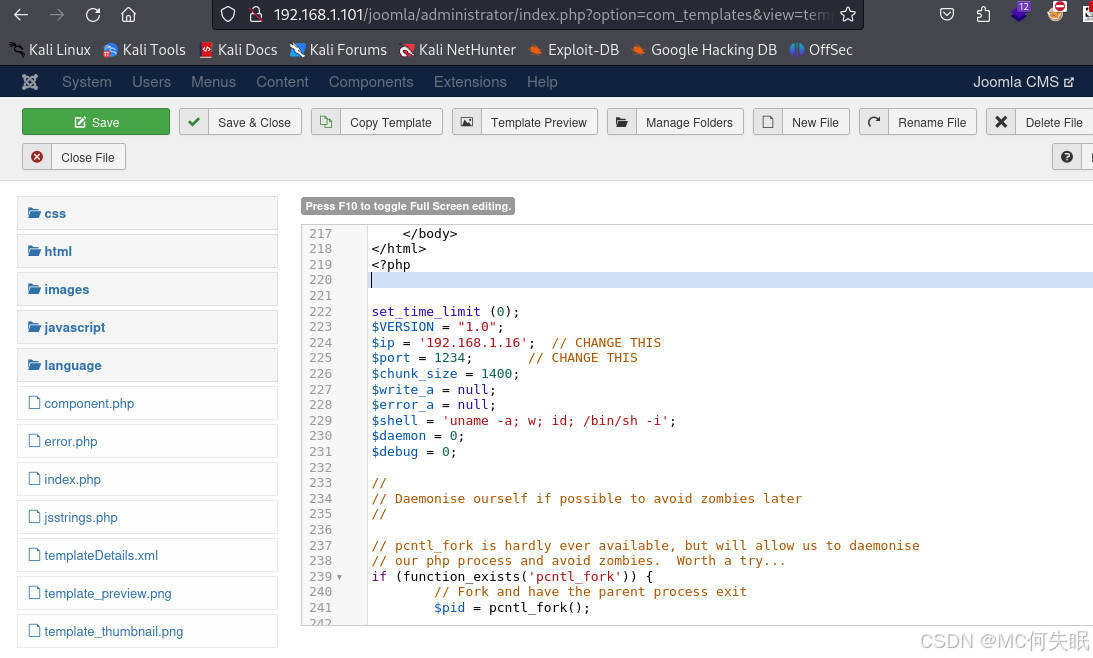Viewport: 1093px width, 658px height.
Task: Go to browser home icon
Action: click(128, 15)
